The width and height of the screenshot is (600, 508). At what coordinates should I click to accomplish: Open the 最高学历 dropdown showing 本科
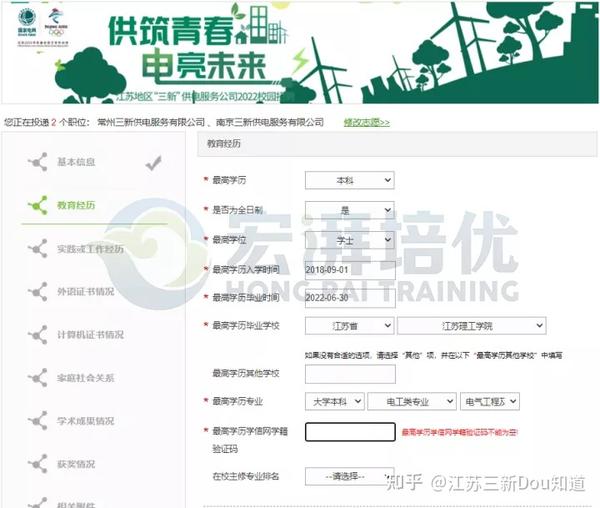tap(349, 180)
